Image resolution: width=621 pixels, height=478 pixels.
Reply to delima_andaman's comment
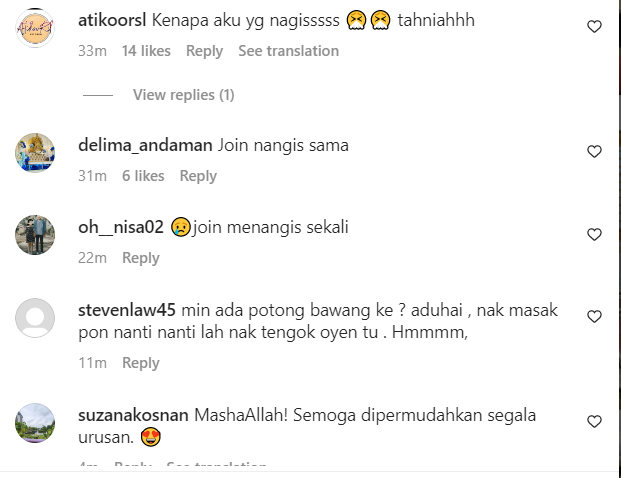[198, 176]
